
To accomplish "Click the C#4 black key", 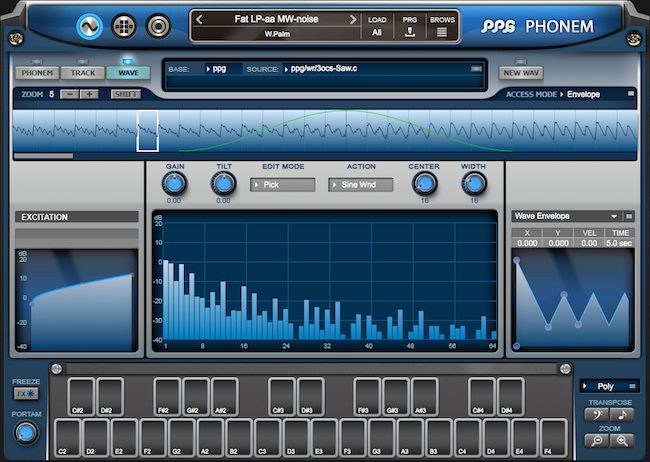I will [482, 396].
